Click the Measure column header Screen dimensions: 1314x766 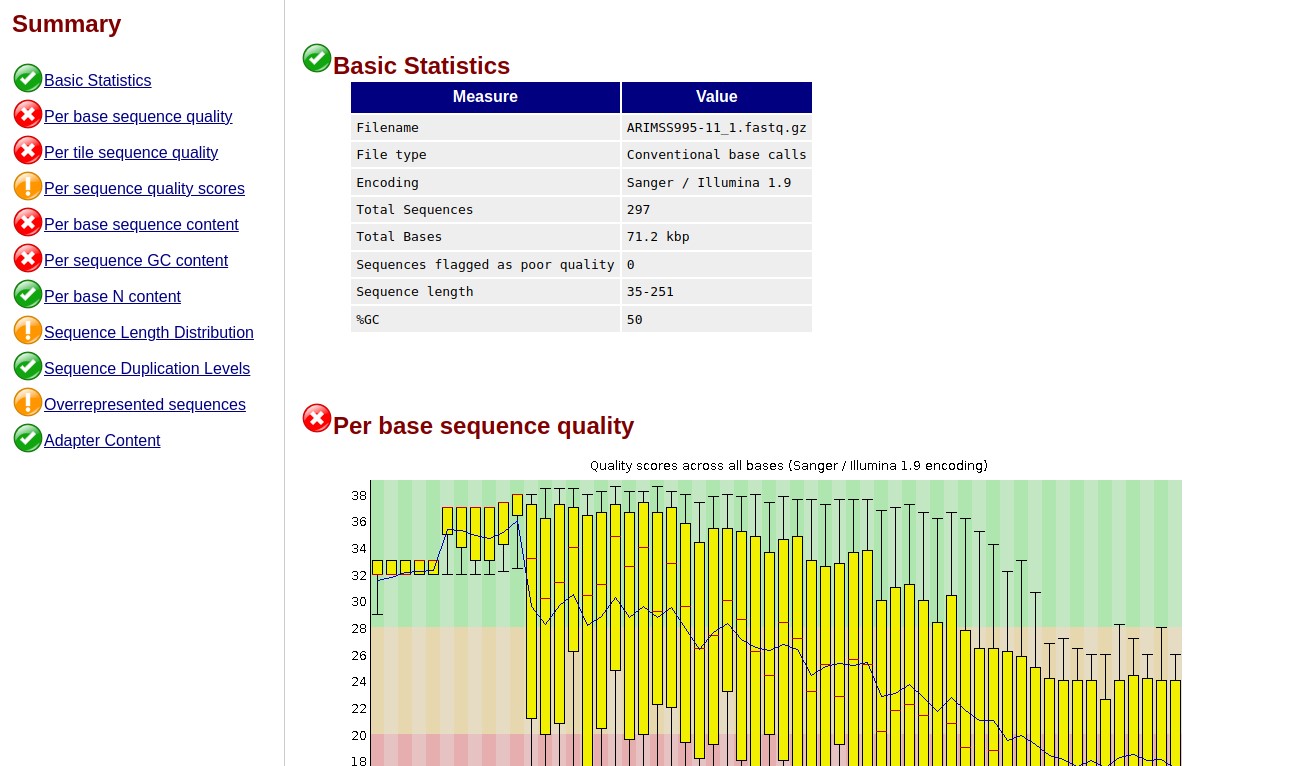pyautogui.click(x=485, y=97)
